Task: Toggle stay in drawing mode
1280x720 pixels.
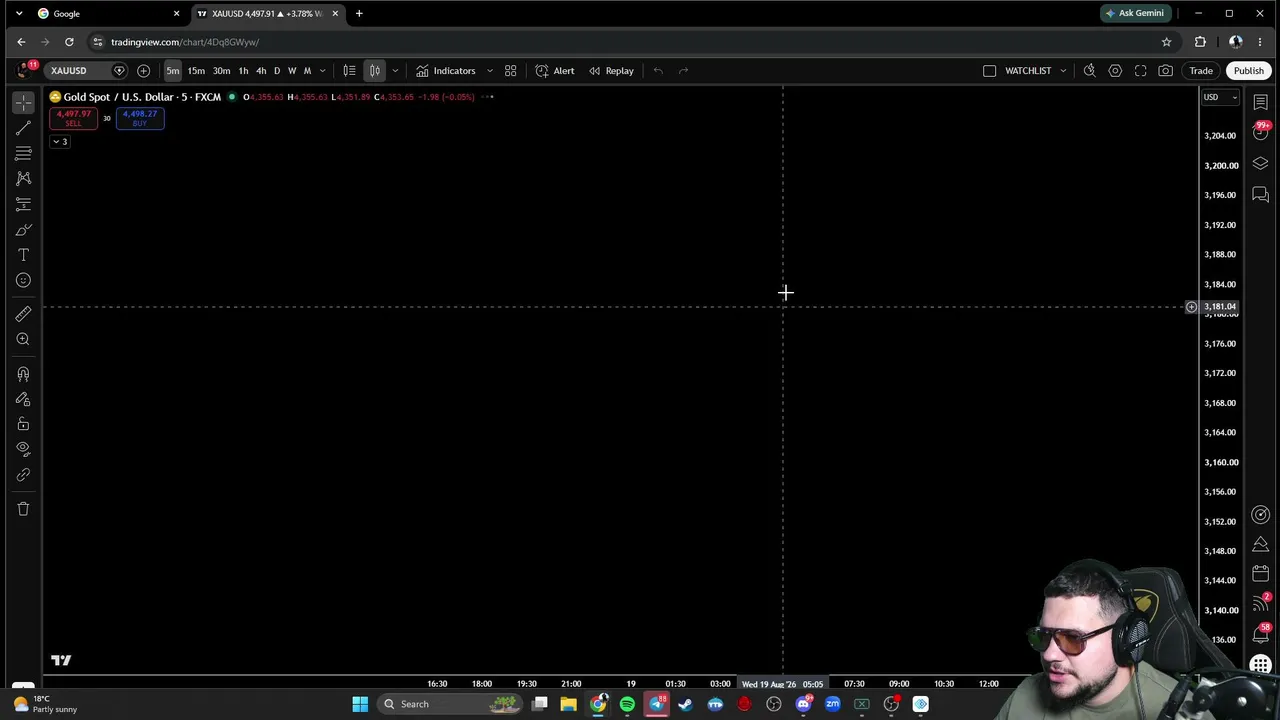Action: [x=23, y=399]
